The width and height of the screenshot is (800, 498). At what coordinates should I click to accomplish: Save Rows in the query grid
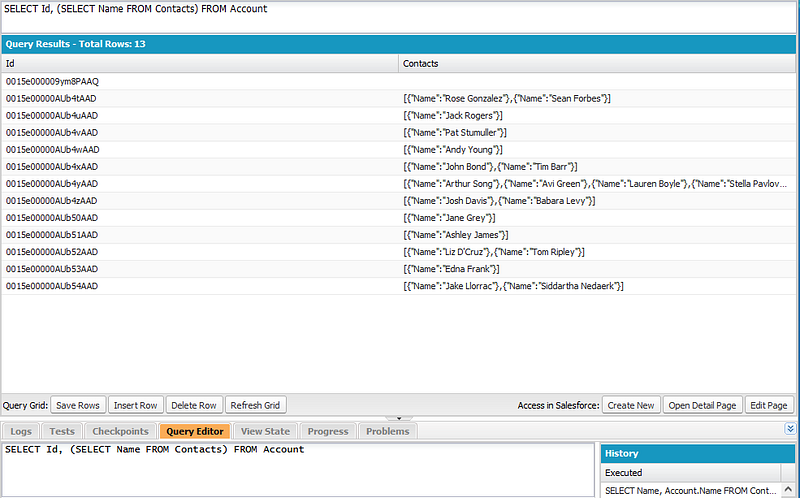78,405
